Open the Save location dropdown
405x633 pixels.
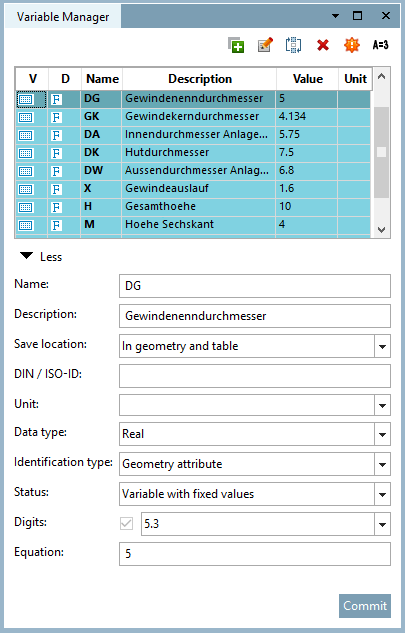pos(382,346)
